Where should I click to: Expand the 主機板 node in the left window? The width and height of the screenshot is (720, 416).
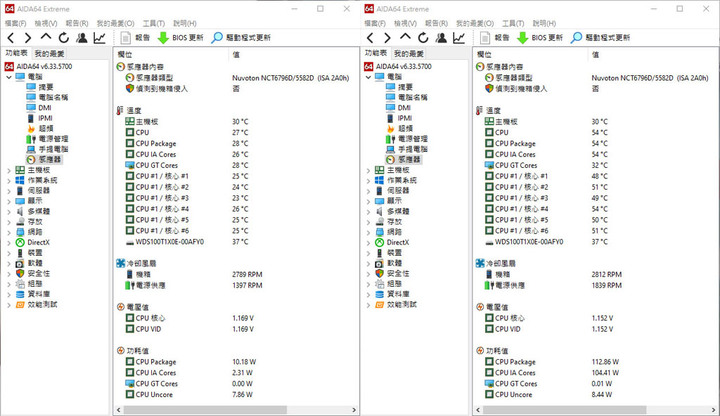(9, 170)
